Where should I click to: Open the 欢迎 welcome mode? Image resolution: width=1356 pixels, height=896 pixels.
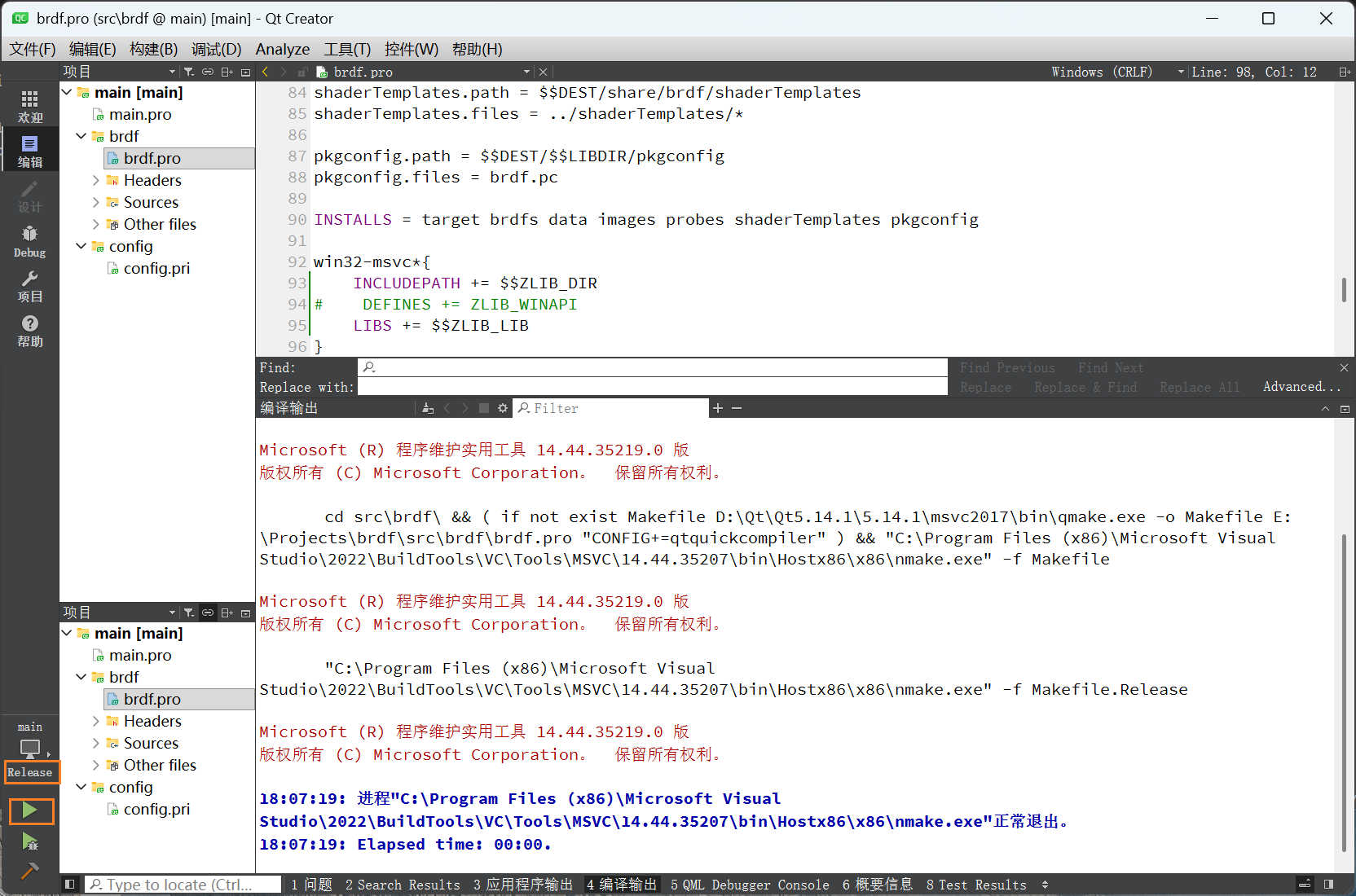pos(29,107)
